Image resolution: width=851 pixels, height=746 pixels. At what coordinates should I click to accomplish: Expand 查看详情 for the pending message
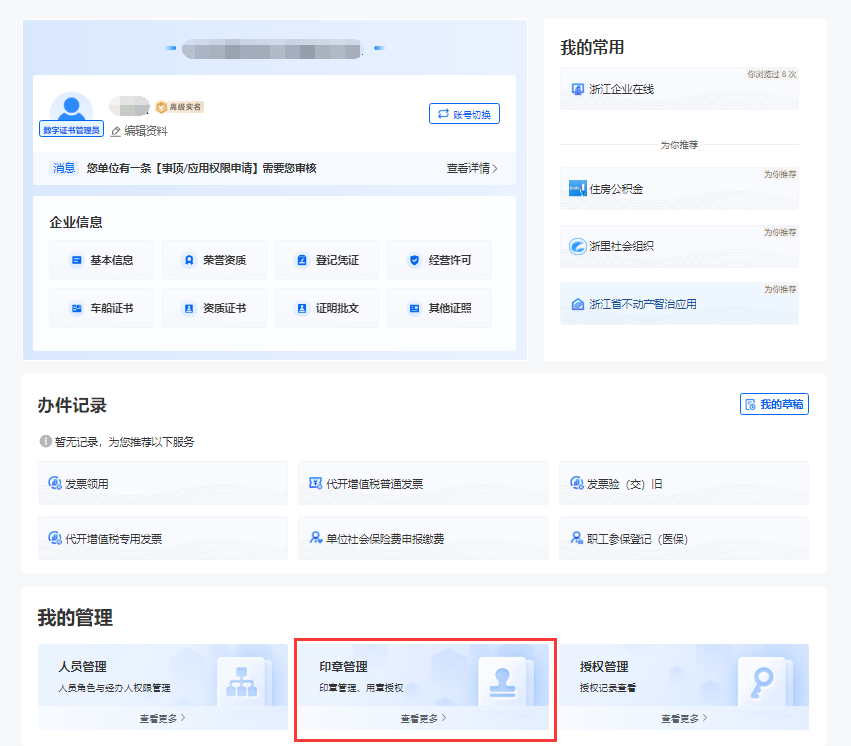tap(472, 168)
